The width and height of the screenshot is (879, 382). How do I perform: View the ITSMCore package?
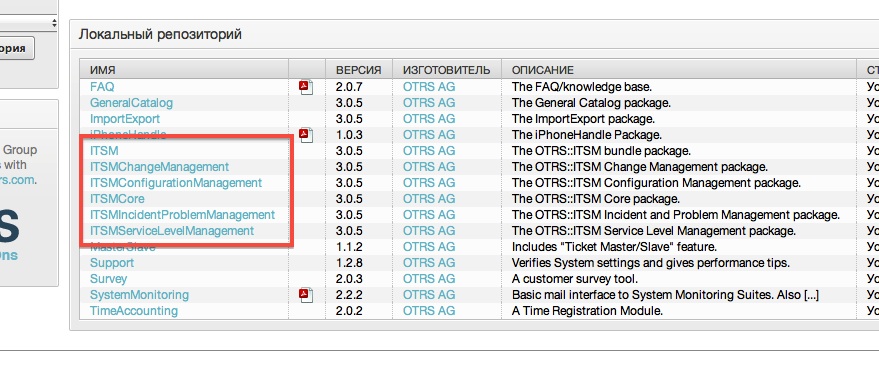(117, 199)
